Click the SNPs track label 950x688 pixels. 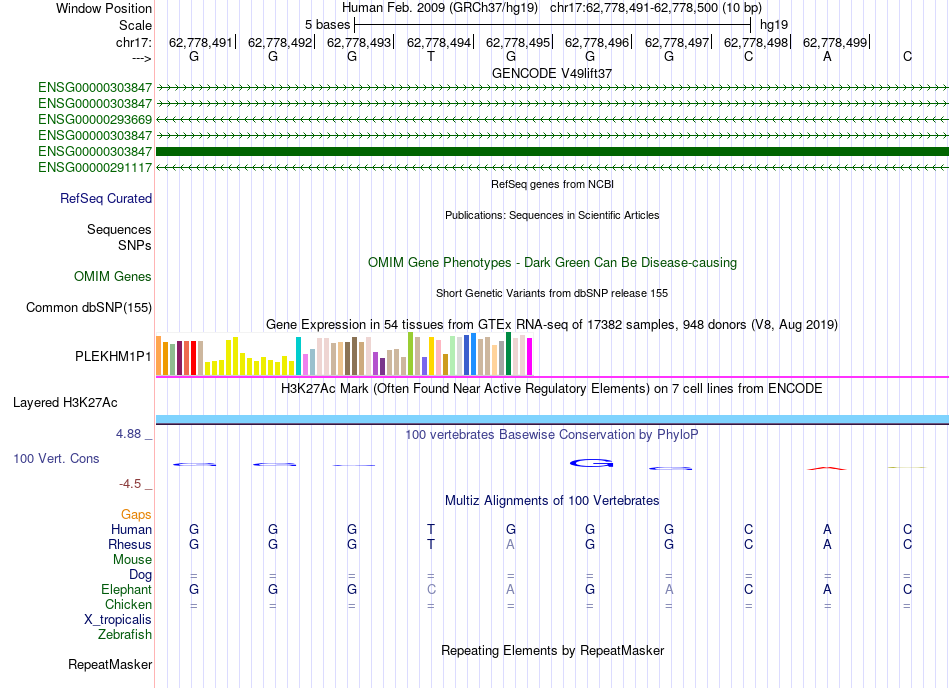(135, 245)
